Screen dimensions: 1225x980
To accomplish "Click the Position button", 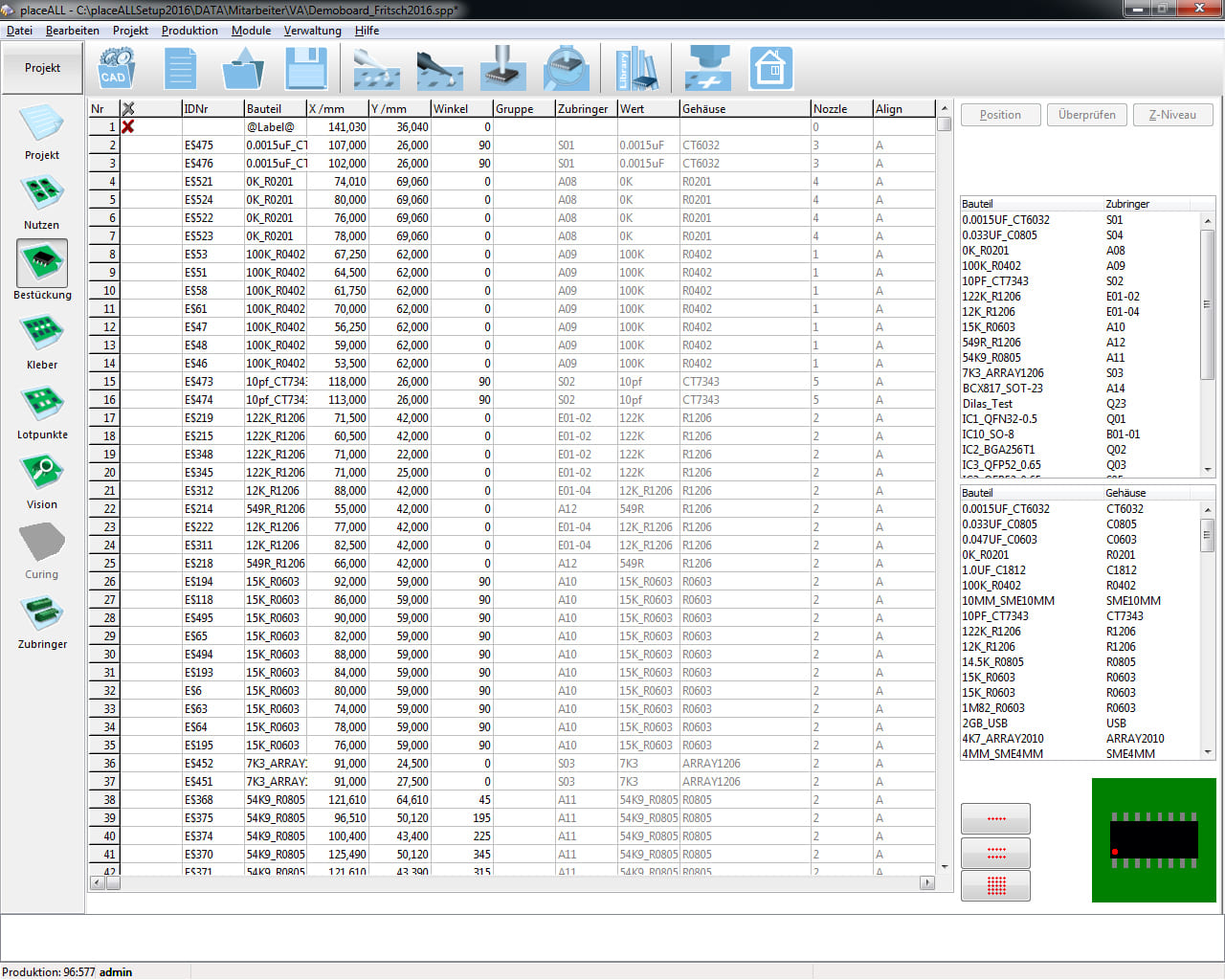I will [x=1000, y=115].
